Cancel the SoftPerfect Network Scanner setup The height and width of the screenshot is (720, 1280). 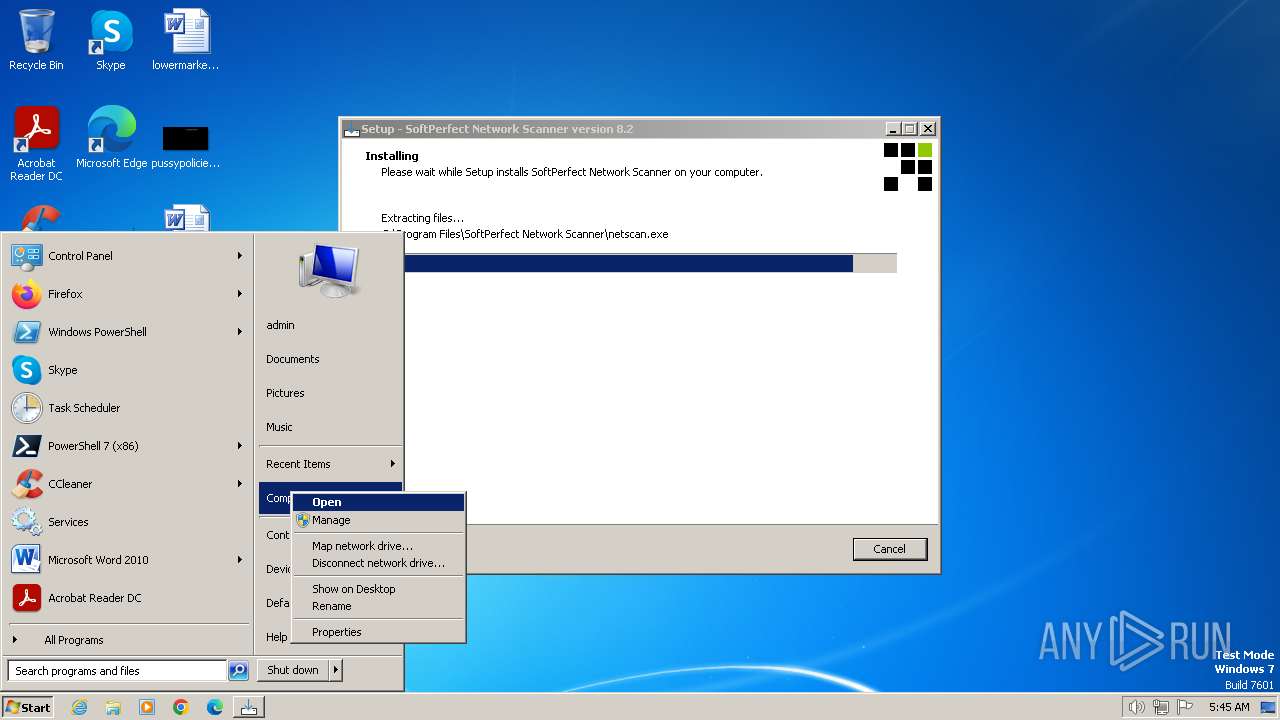coord(889,549)
